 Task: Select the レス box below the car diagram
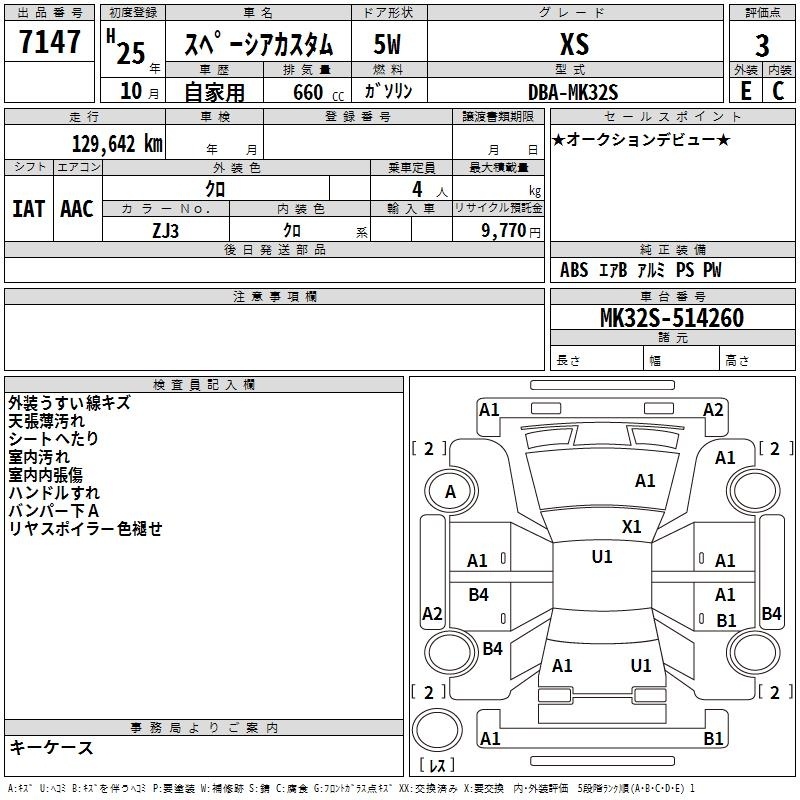[437, 766]
